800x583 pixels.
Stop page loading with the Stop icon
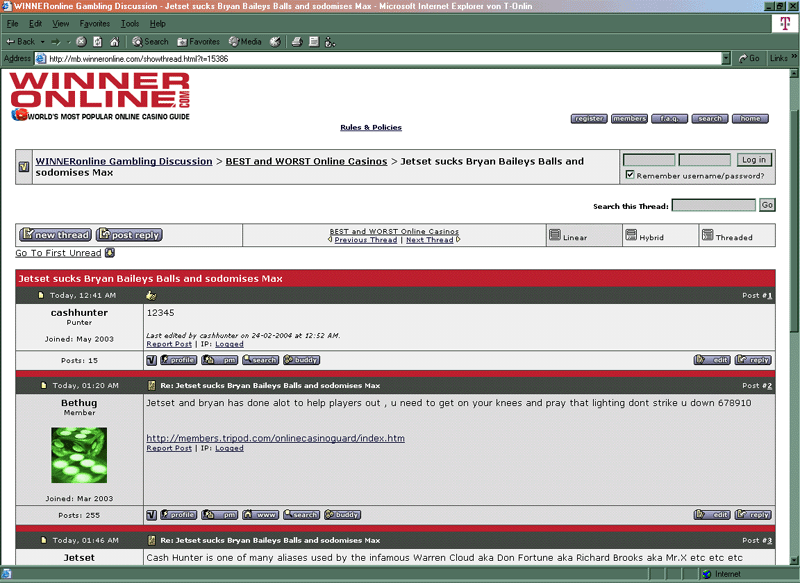point(81,42)
